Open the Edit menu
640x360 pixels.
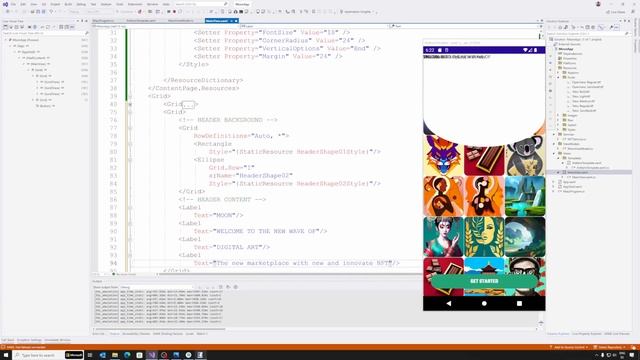coord(23,4)
